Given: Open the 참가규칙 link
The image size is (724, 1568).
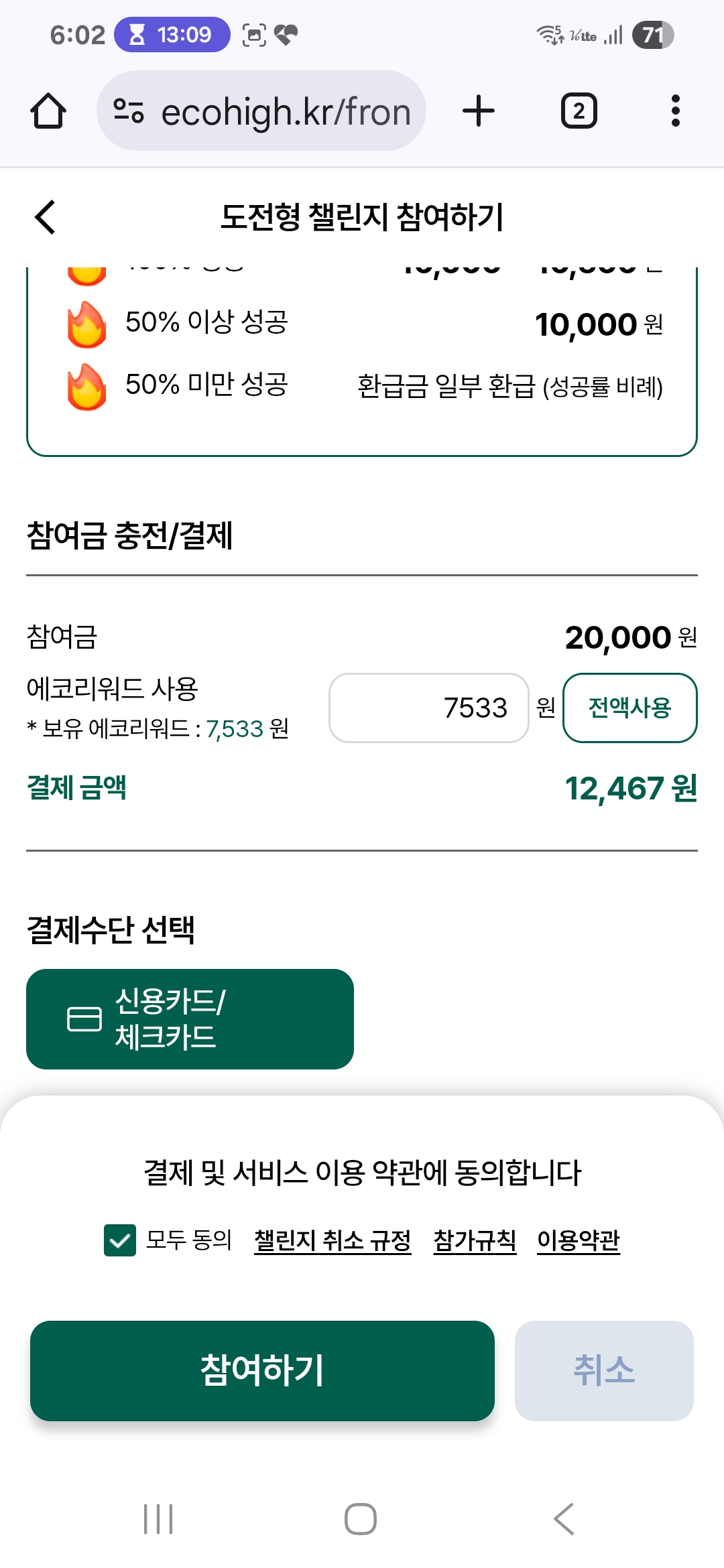Looking at the screenshot, I should (475, 1240).
